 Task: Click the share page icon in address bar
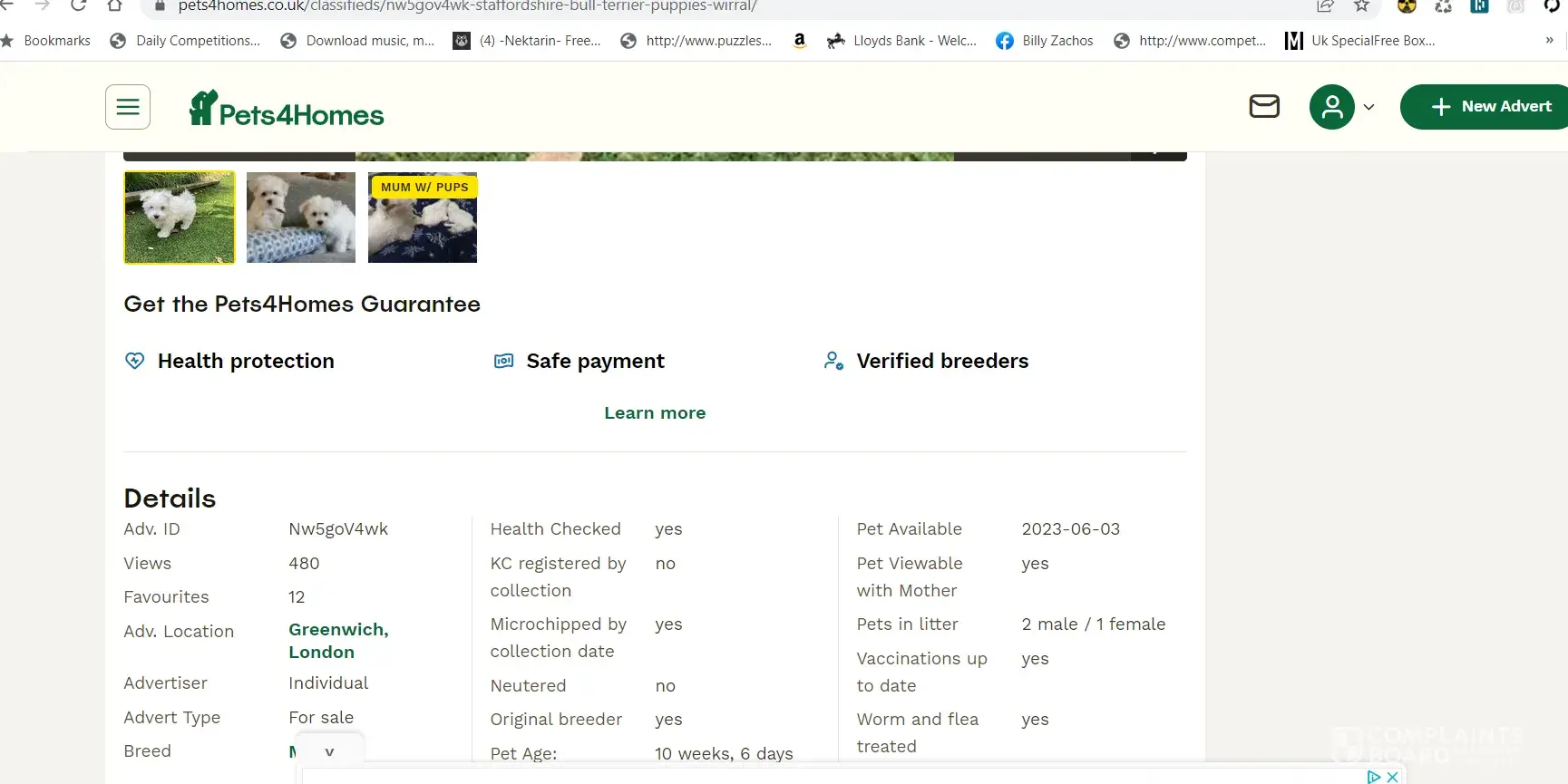[x=1325, y=6]
